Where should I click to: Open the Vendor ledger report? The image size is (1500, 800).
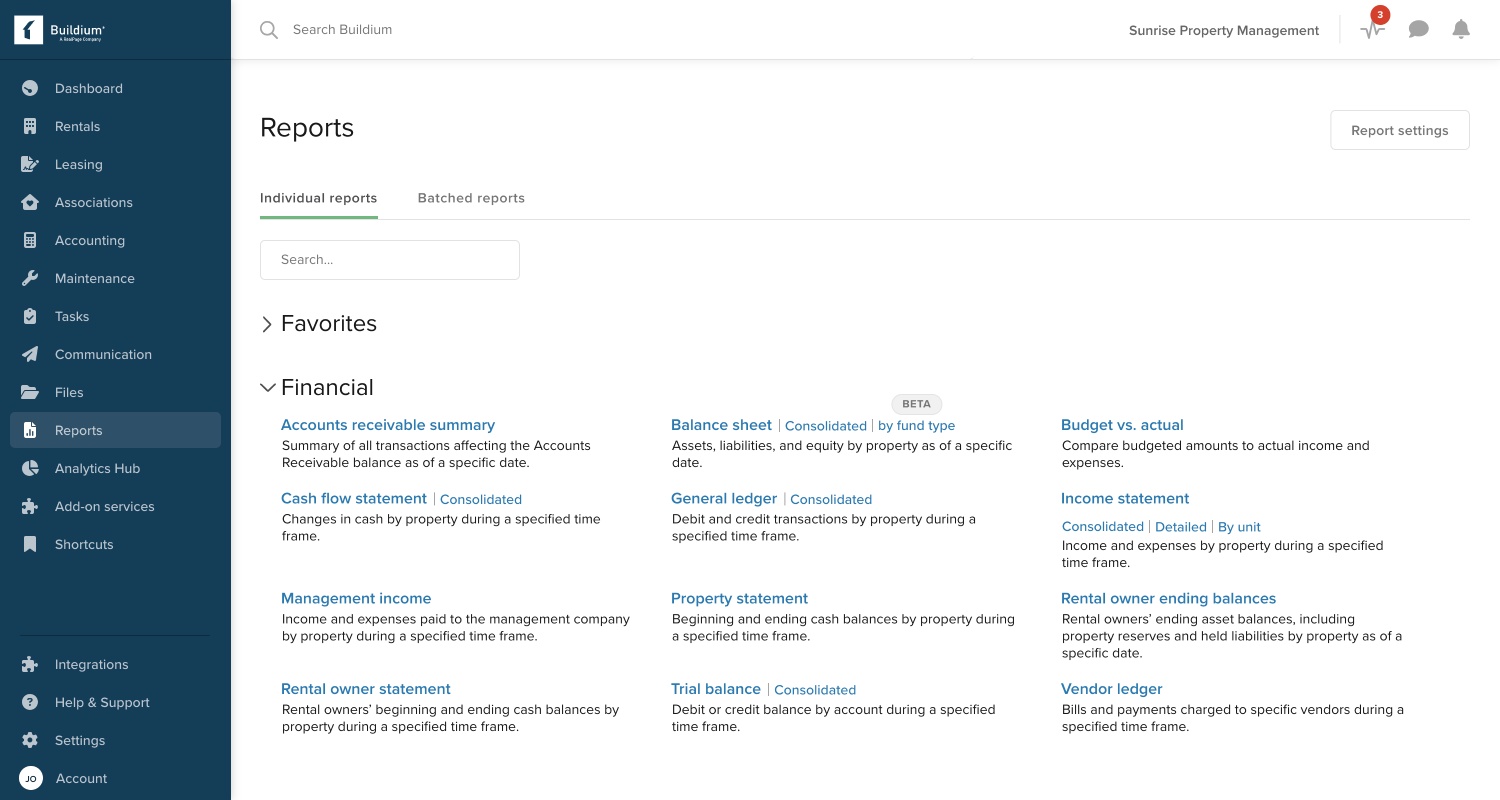point(1111,689)
